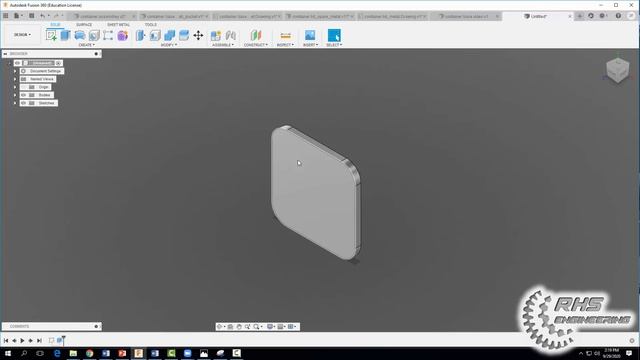This screenshot has height=360, width=640.
Task: Jump to timeline end
Action: (39, 340)
